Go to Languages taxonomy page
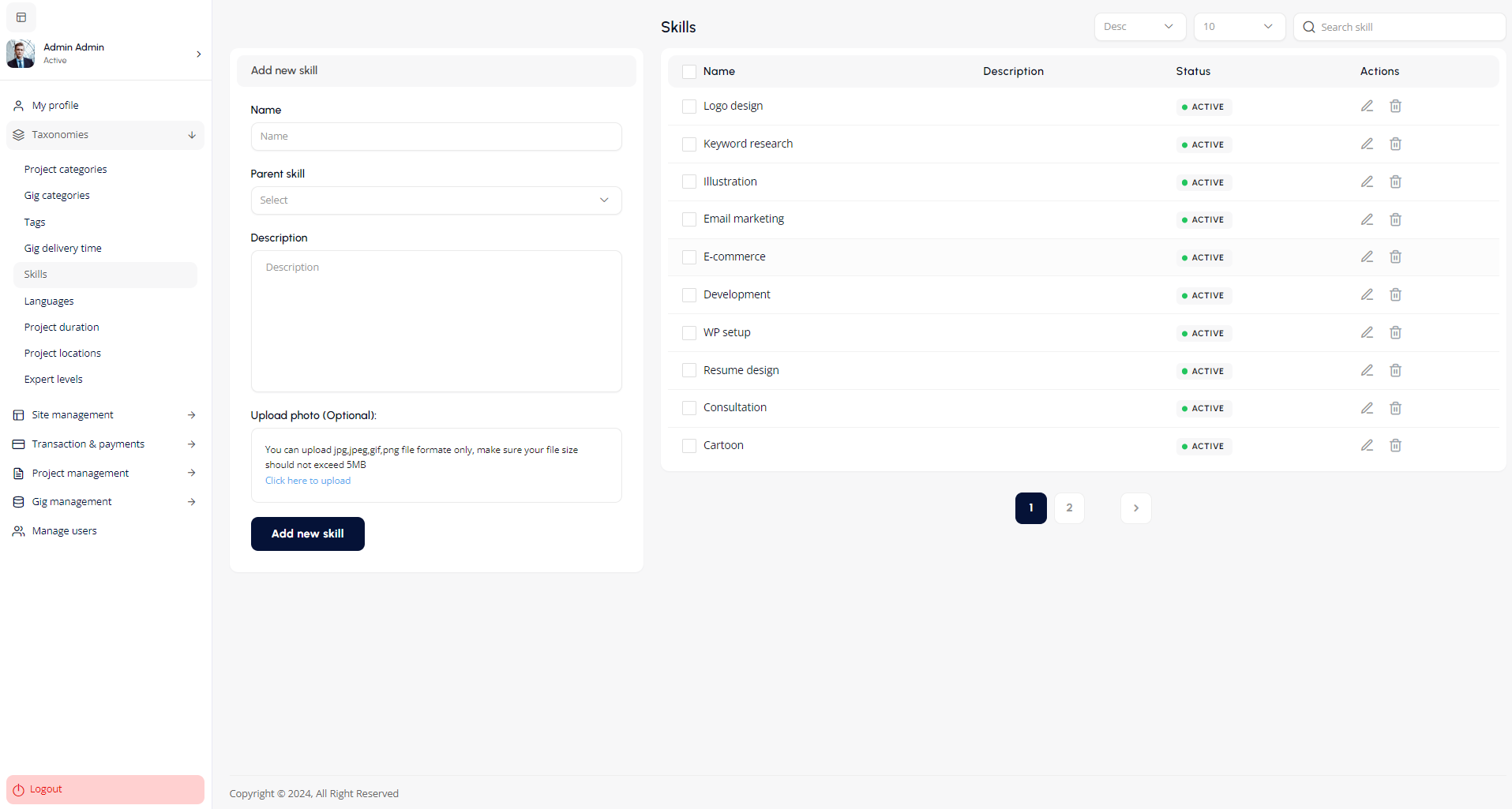The image size is (1512, 809). [x=49, y=302]
